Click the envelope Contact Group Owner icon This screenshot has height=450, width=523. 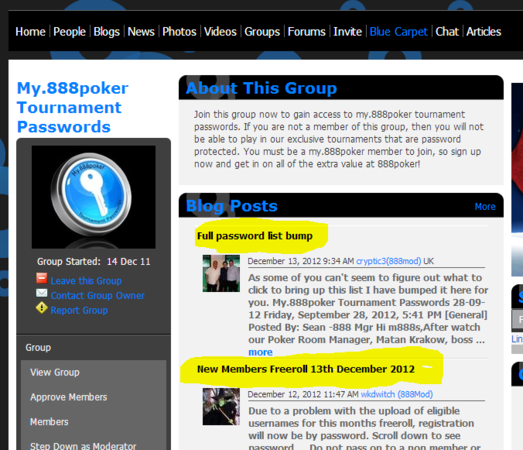[42, 293]
